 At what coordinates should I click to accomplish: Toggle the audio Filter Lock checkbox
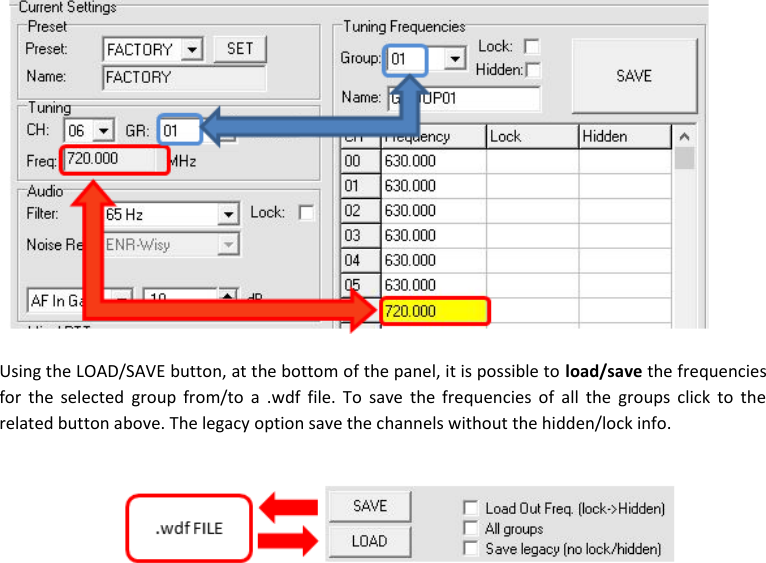[x=306, y=213]
